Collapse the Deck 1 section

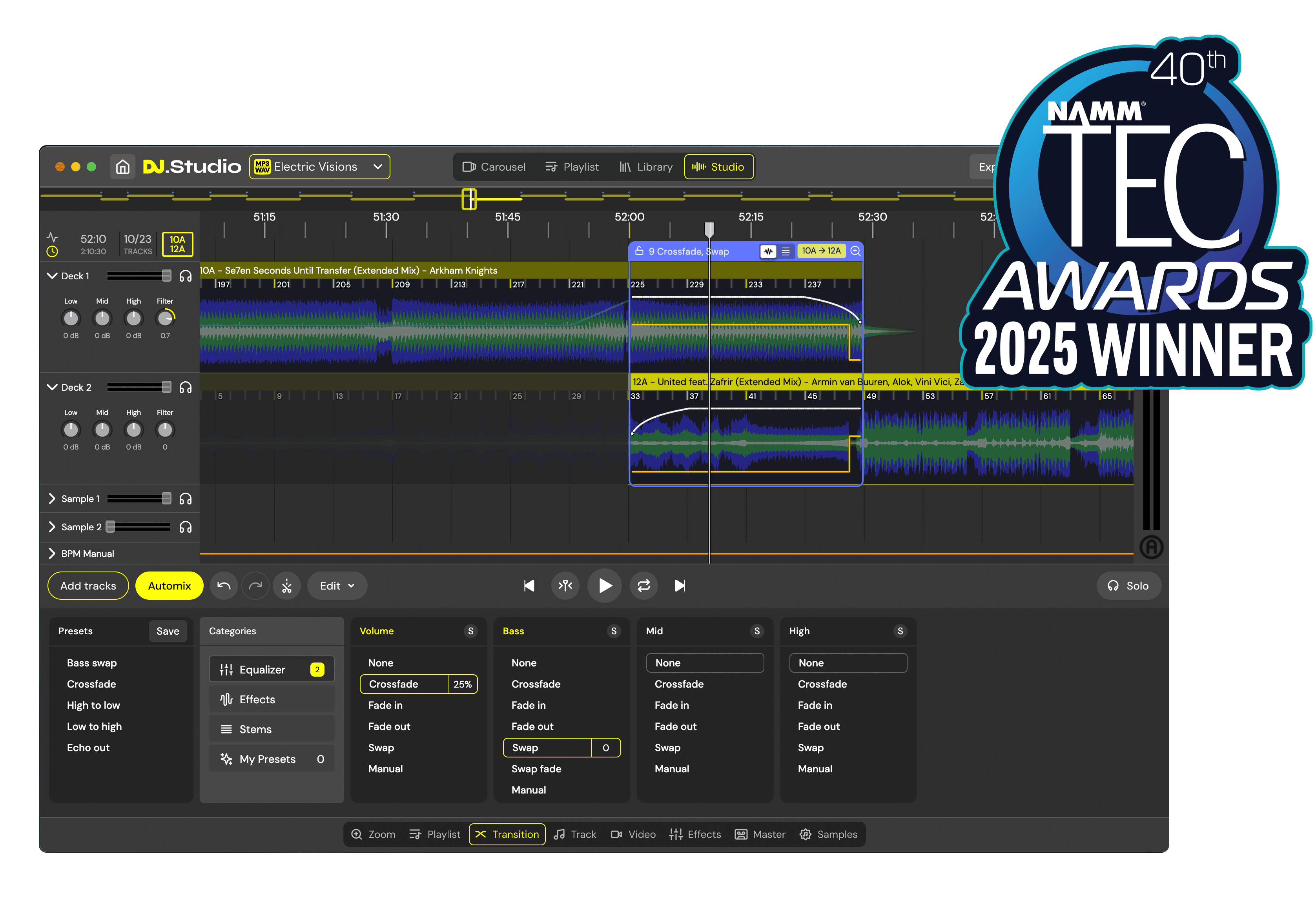pyautogui.click(x=51, y=276)
